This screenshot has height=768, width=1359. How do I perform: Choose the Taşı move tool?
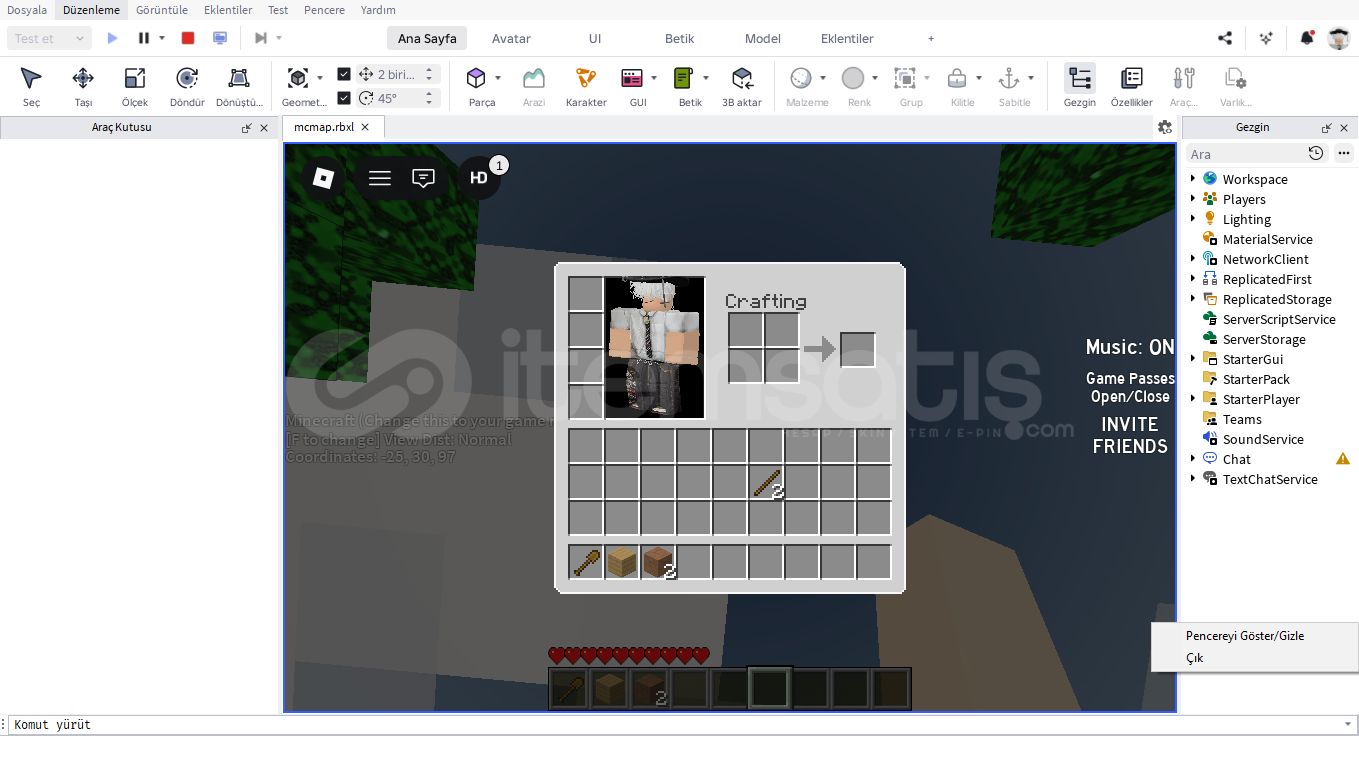click(x=83, y=87)
